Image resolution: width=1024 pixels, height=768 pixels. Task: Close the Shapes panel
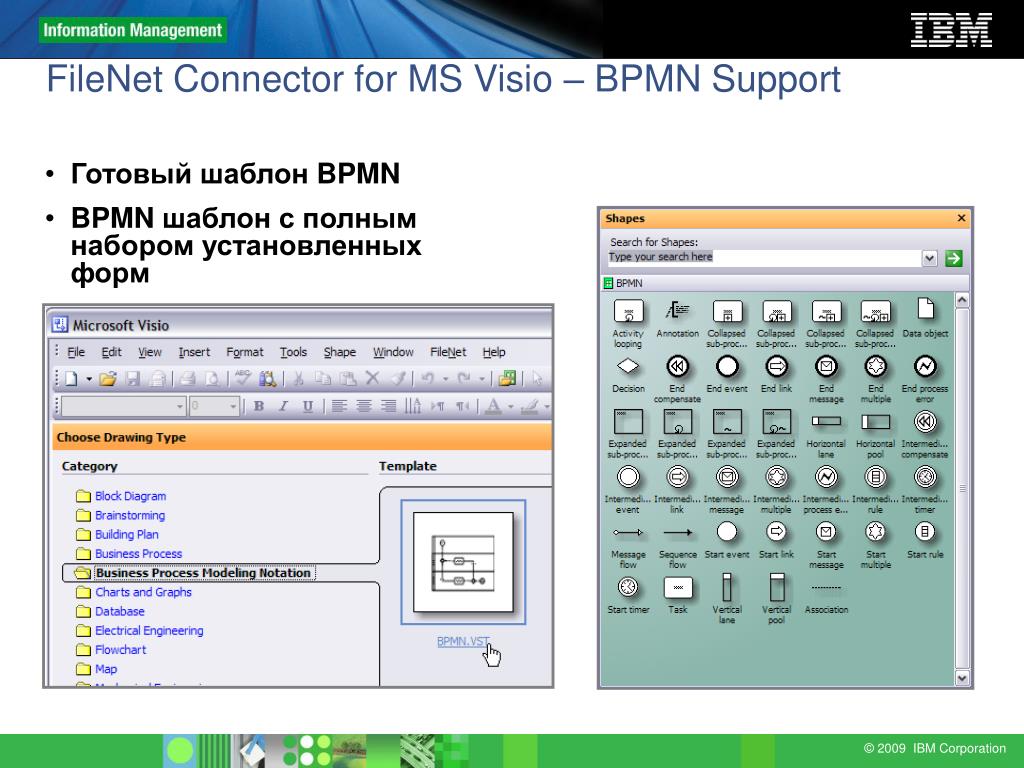click(x=961, y=218)
